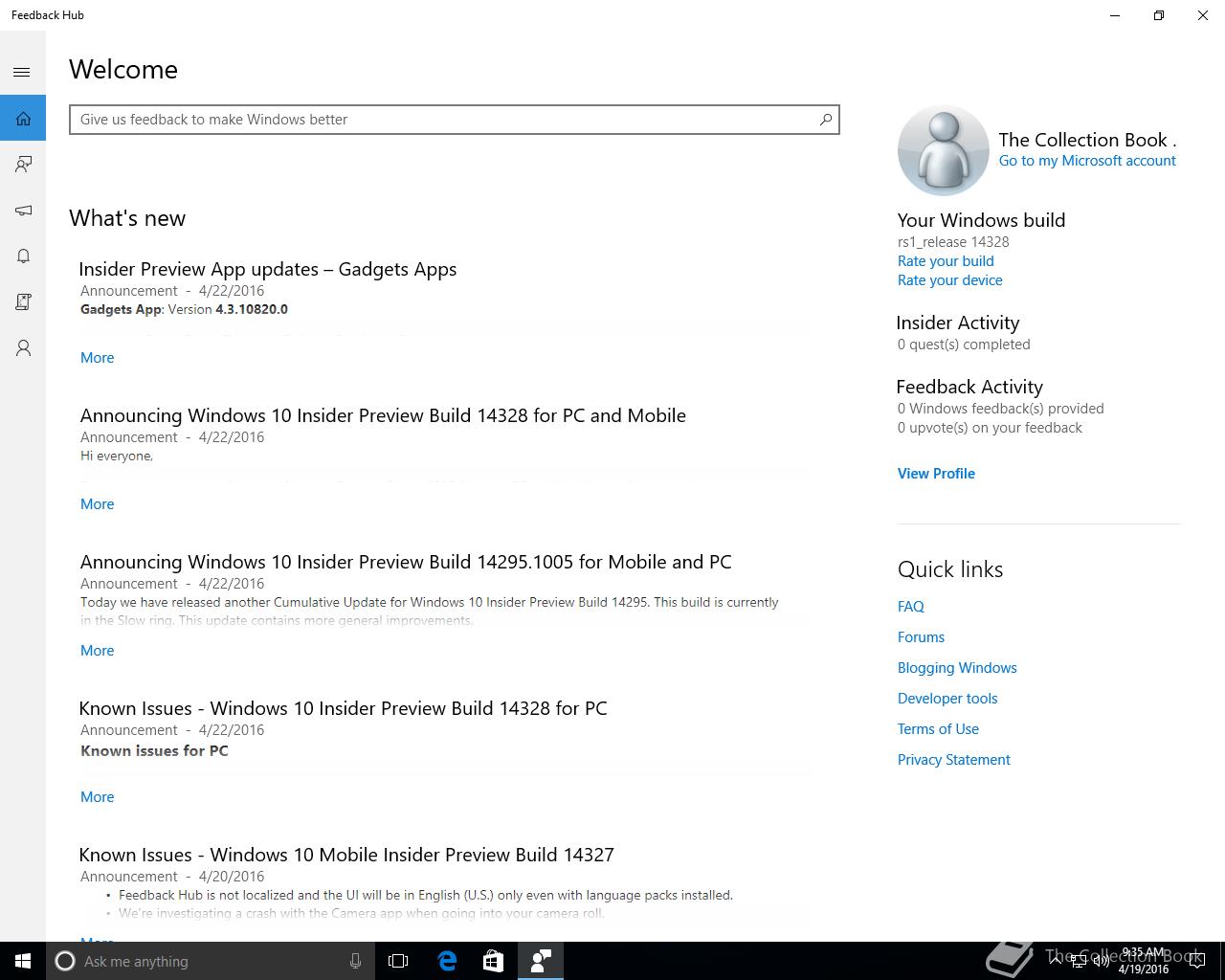Open Blogging Windows quick link
The width and height of the screenshot is (1225, 980).
point(957,668)
